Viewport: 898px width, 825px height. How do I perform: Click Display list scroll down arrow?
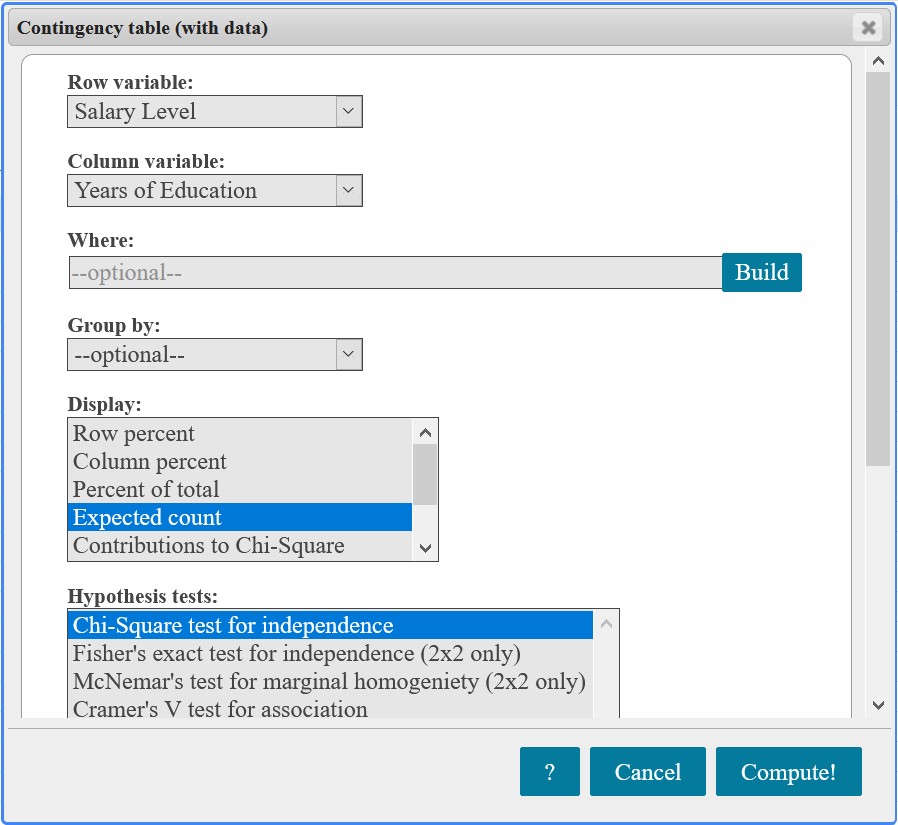point(425,548)
